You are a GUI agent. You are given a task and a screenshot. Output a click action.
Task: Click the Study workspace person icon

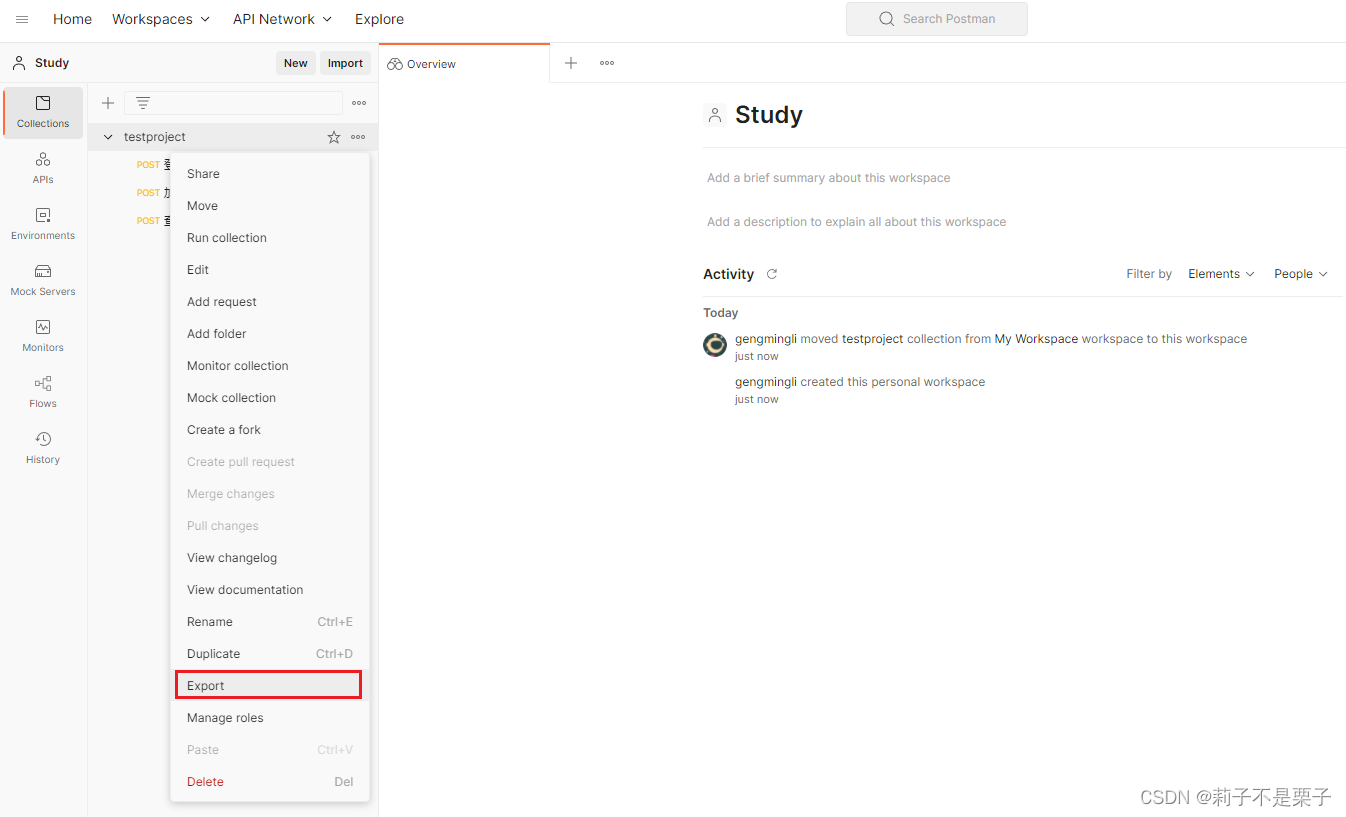click(x=714, y=115)
